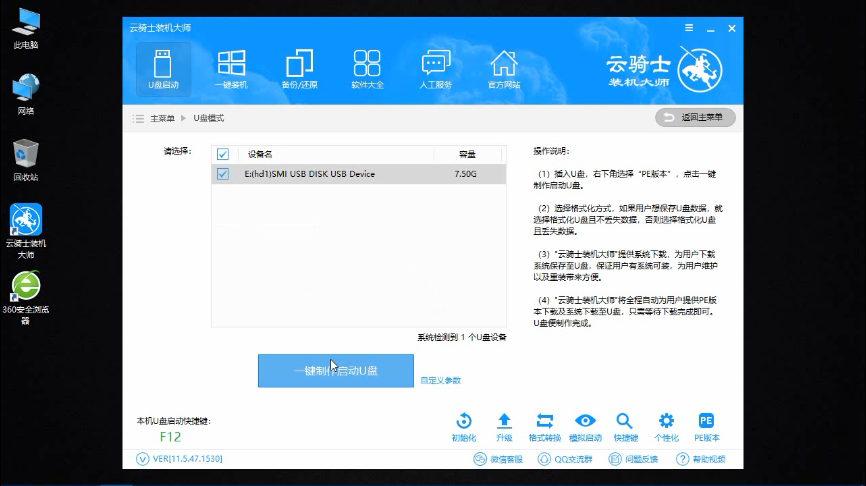Close the 云骑士装机大师 window

pos(732,28)
